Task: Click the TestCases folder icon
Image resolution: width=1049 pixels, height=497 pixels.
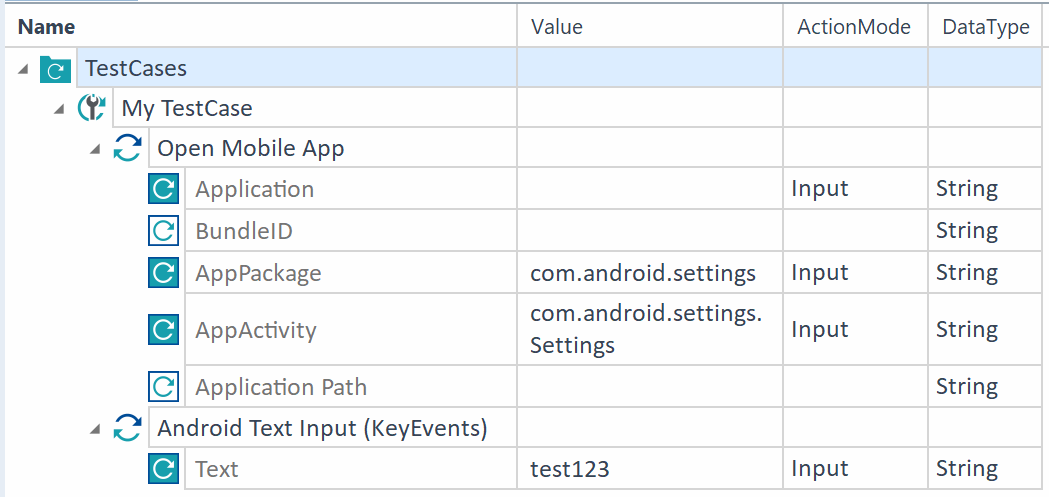Action: [56, 69]
